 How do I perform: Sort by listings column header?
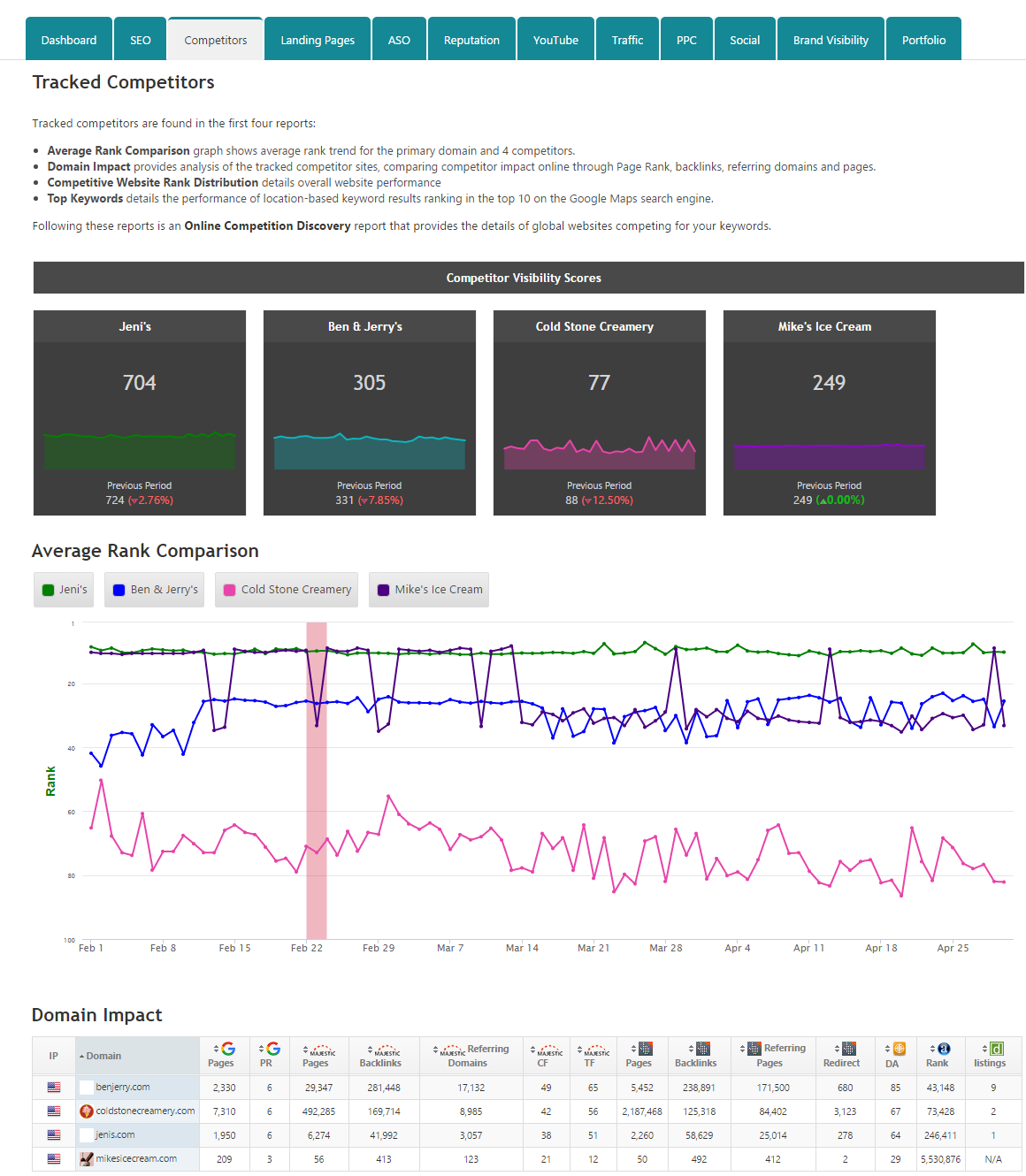click(991, 1056)
